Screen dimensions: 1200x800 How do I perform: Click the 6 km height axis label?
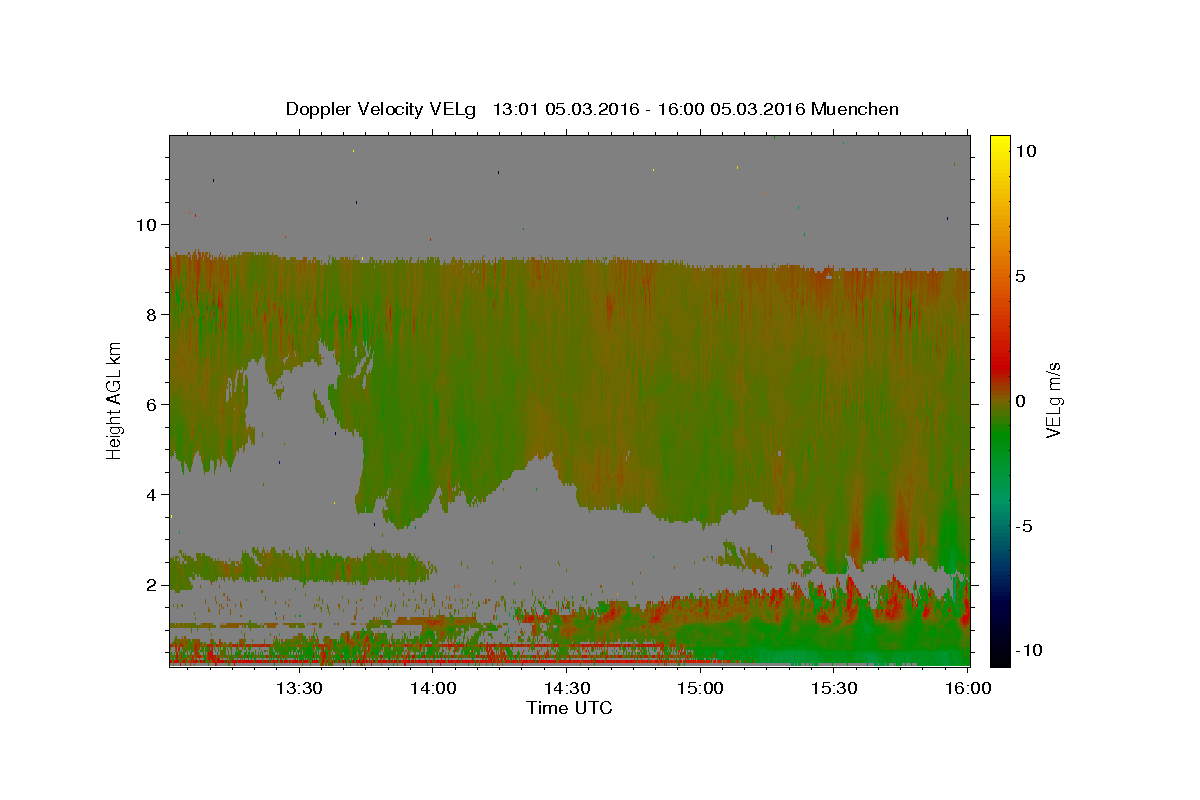click(152, 404)
